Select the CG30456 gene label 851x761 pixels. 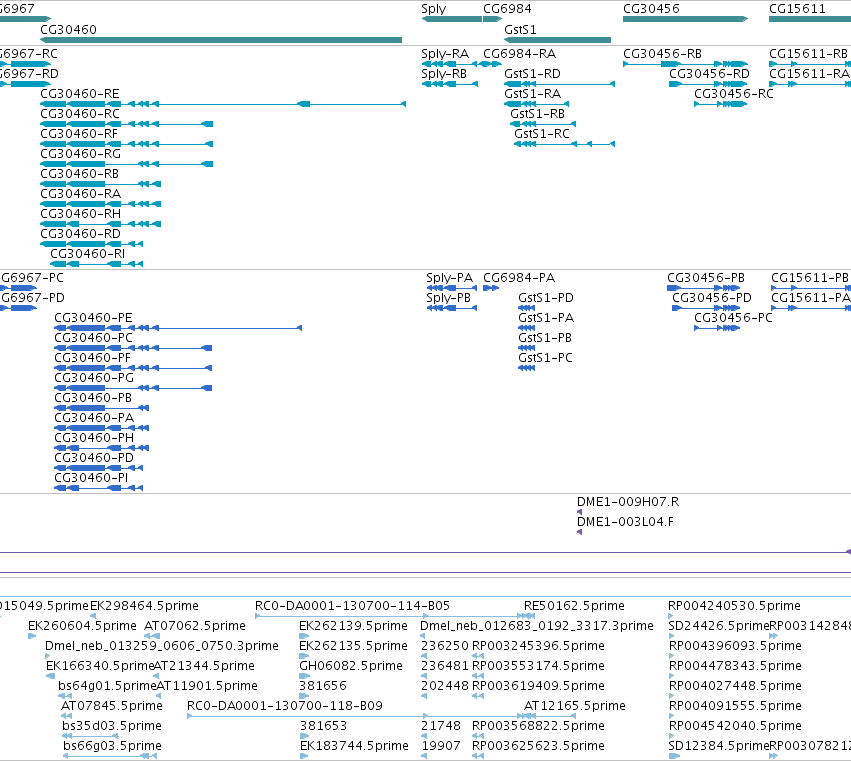651,9
